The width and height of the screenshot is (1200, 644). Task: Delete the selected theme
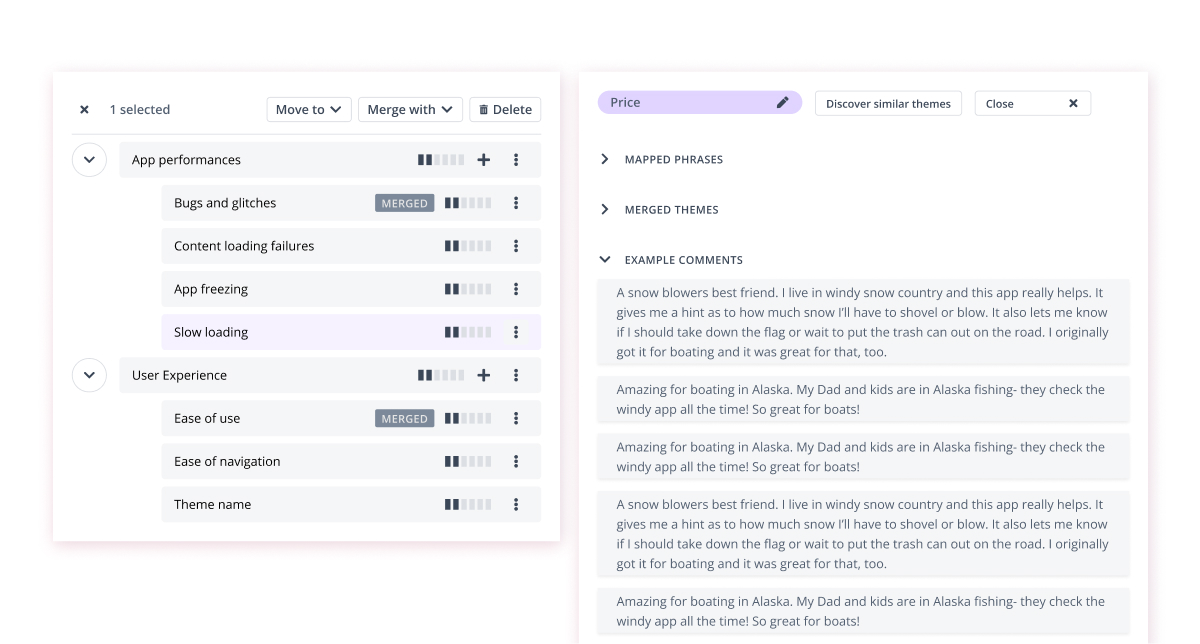tap(504, 109)
